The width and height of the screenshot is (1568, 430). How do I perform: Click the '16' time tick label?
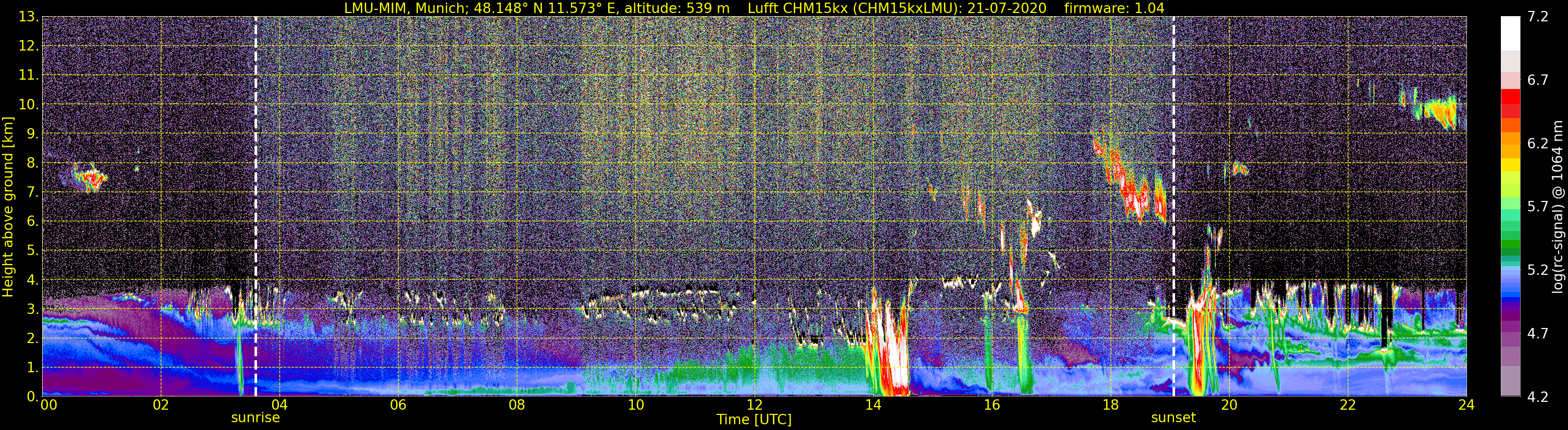click(x=991, y=405)
